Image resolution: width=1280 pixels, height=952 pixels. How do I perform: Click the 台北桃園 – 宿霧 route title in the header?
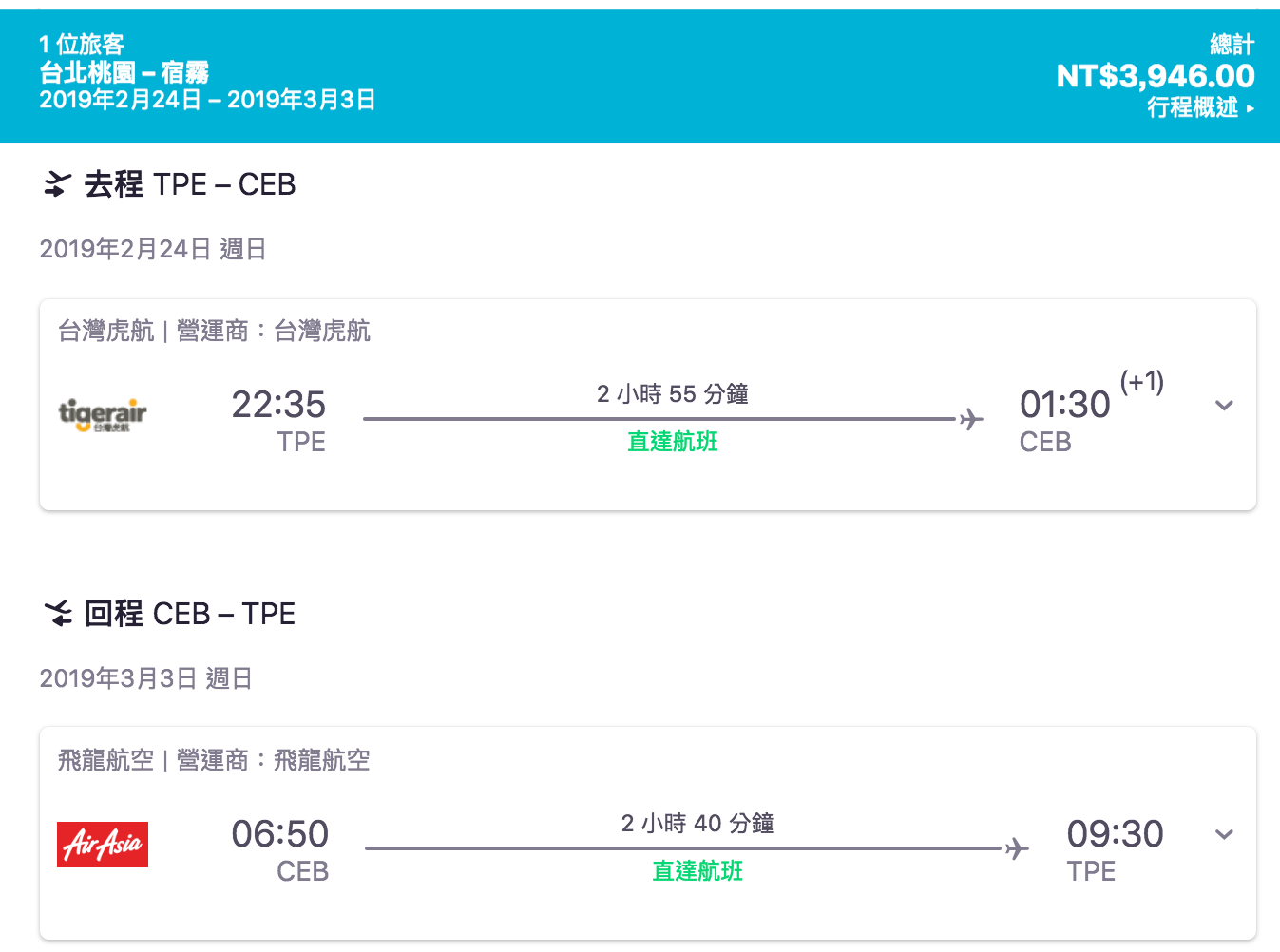click(124, 72)
